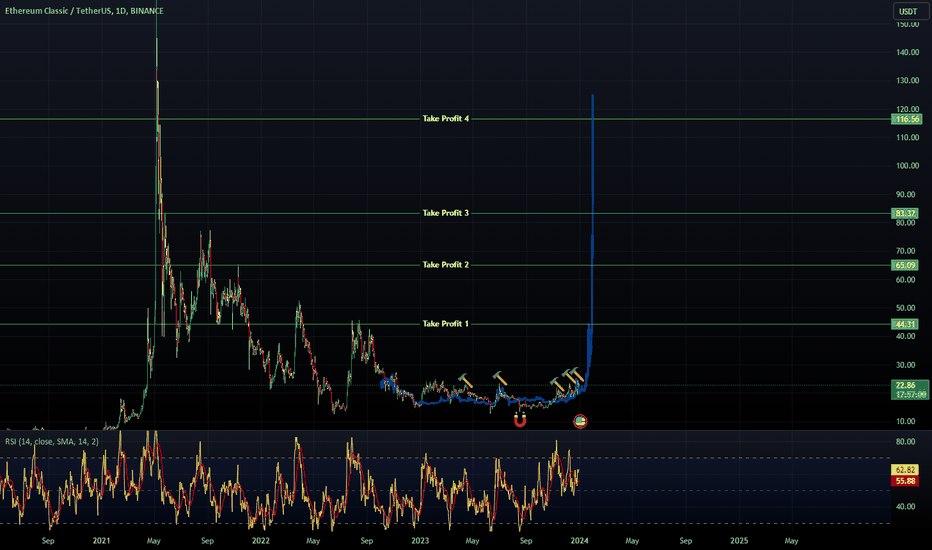Click the 116.56 price tag on axis
Screen dimensions: 932x550
coord(906,119)
